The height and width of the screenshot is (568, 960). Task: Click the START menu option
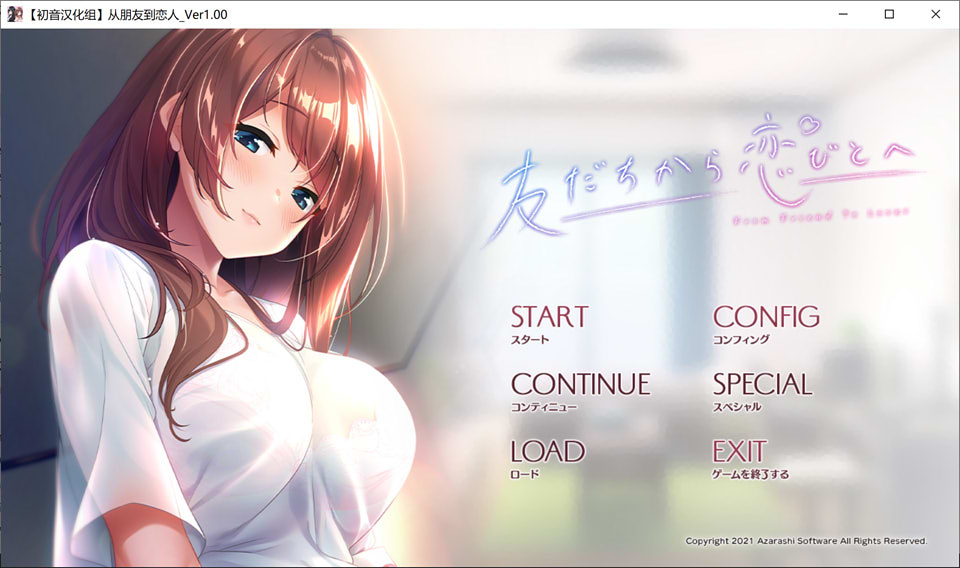point(549,317)
